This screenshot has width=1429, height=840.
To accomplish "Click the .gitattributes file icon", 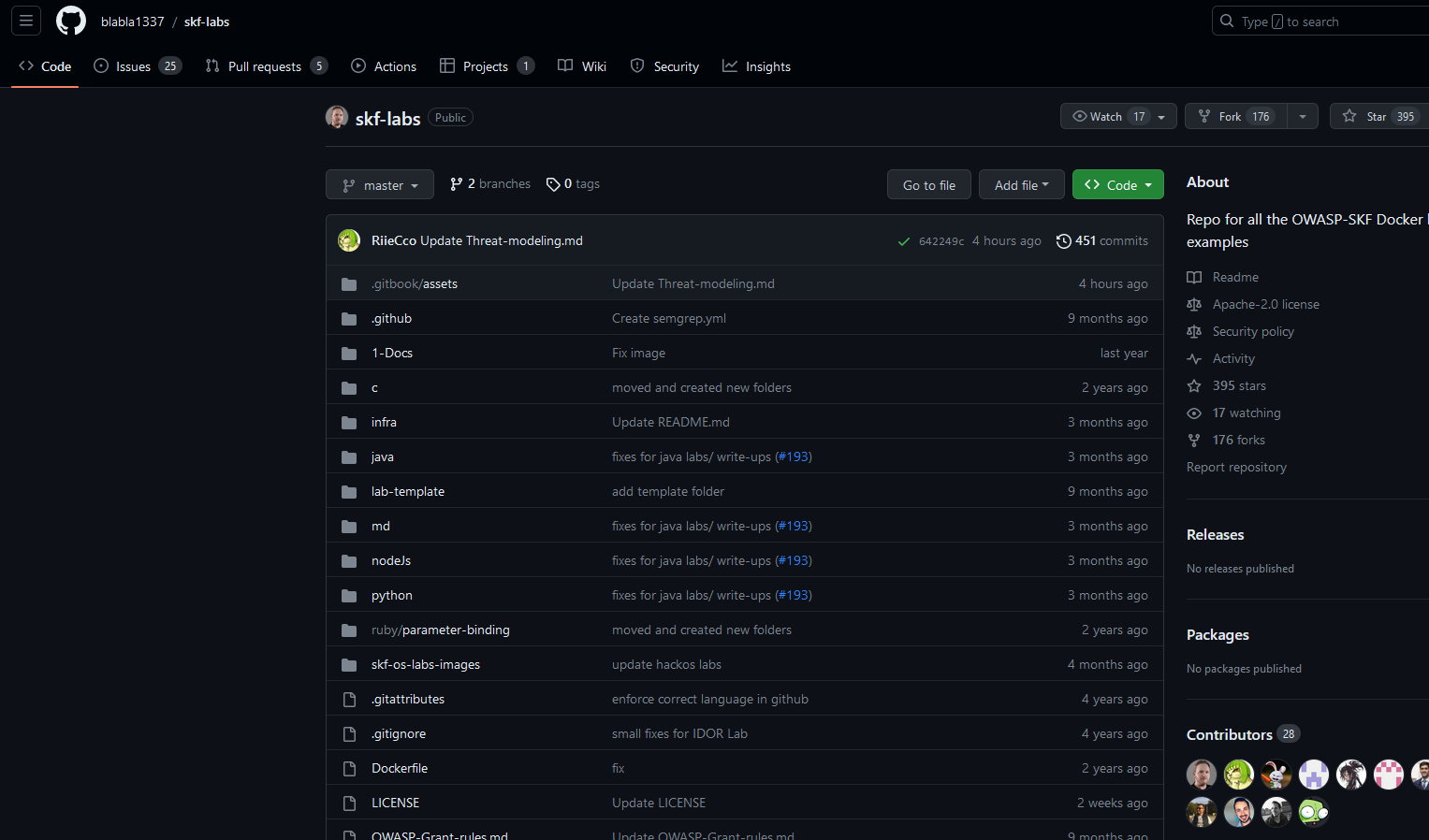I will pyautogui.click(x=349, y=699).
